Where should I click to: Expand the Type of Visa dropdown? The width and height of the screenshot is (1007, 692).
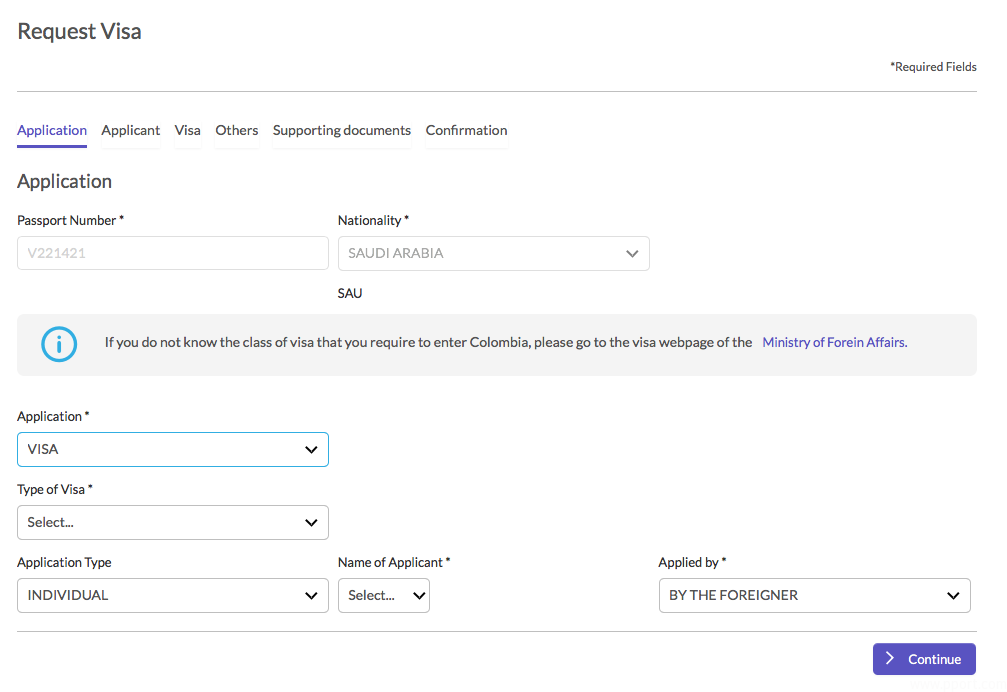(x=172, y=522)
